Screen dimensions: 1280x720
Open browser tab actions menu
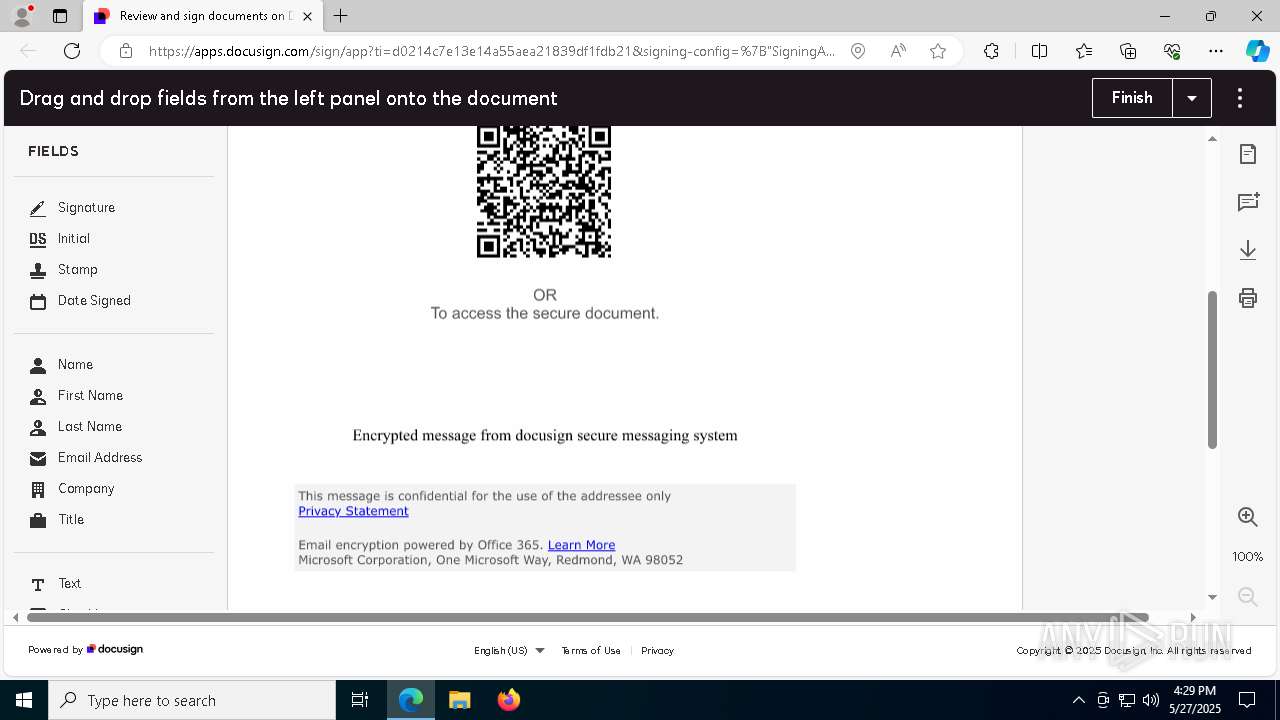coord(60,16)
